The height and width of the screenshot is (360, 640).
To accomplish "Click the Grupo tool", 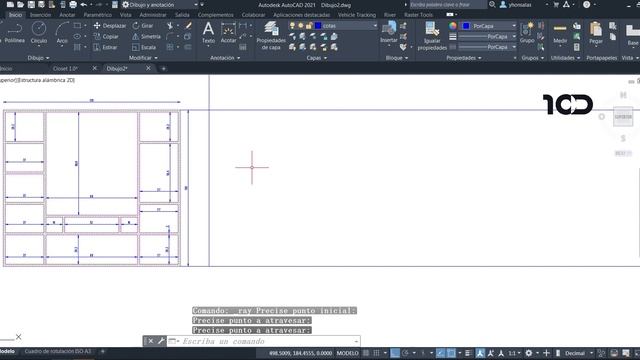I will point(527,33).
